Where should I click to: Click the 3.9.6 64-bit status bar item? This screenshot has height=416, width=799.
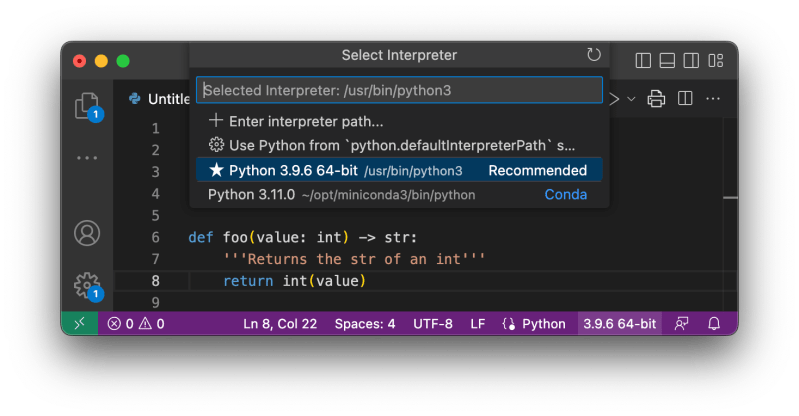click(x=619, y=324)
